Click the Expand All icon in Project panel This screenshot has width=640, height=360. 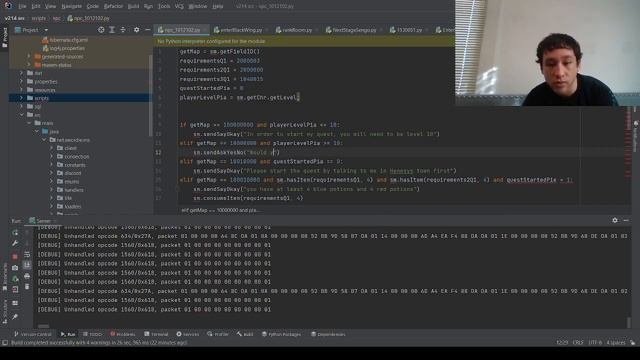coord(112,30)
